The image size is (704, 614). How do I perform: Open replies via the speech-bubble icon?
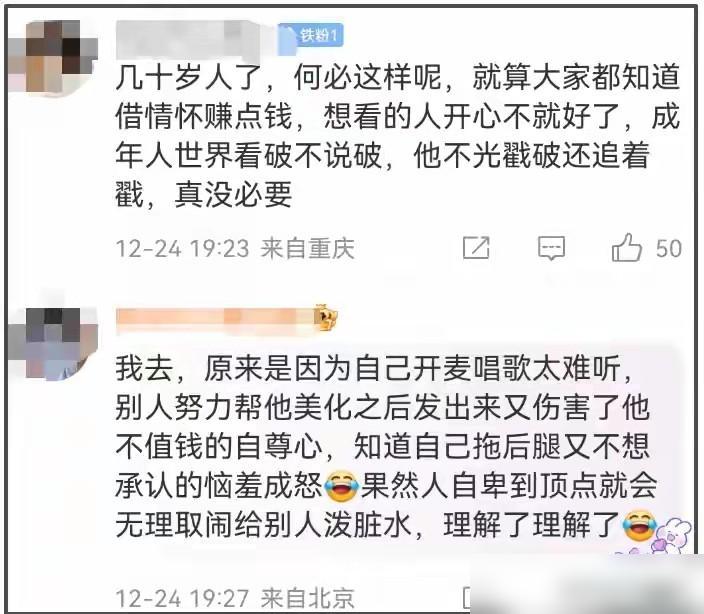551,248
